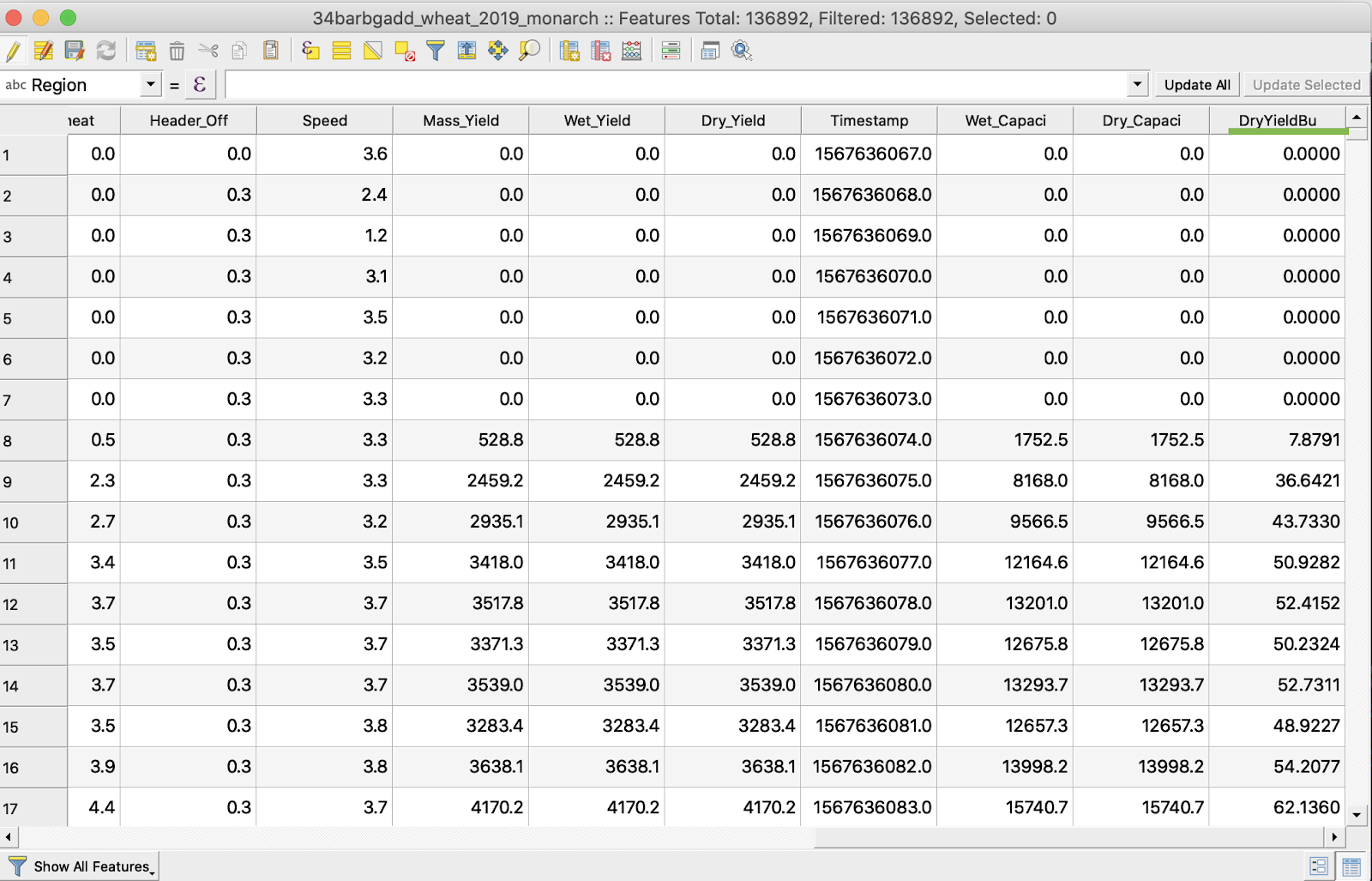
Task: Toggle multi edit mode
Action: (x=44, y=51)
